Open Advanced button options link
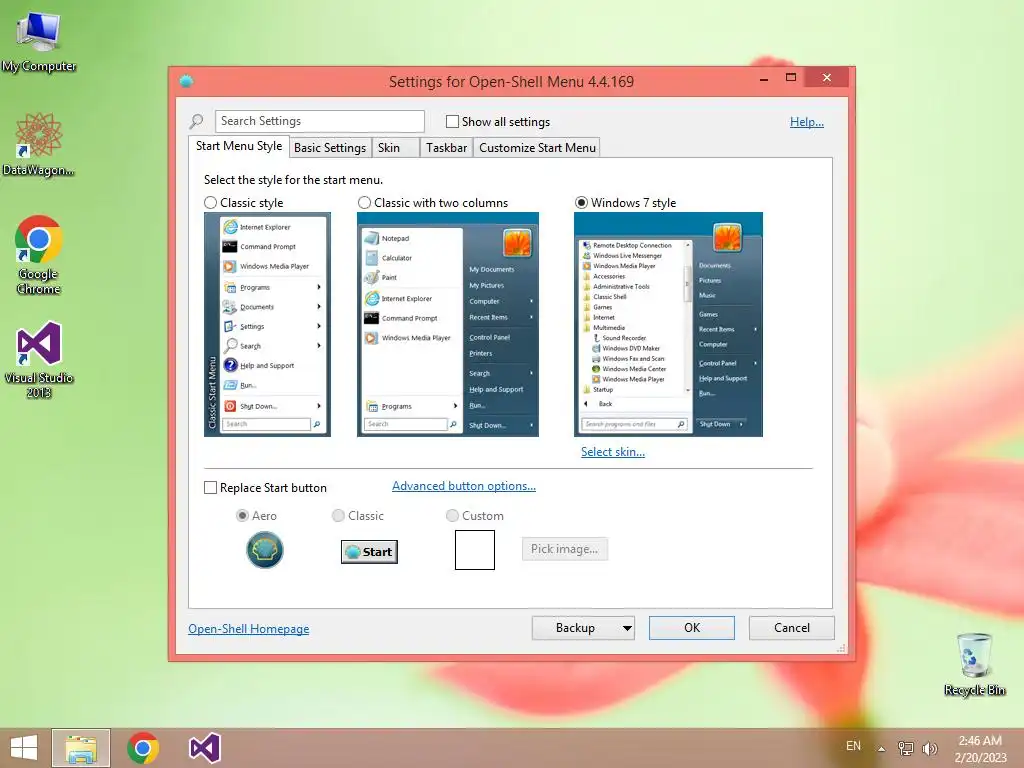 pyautogui.click(x=464, y=486)
